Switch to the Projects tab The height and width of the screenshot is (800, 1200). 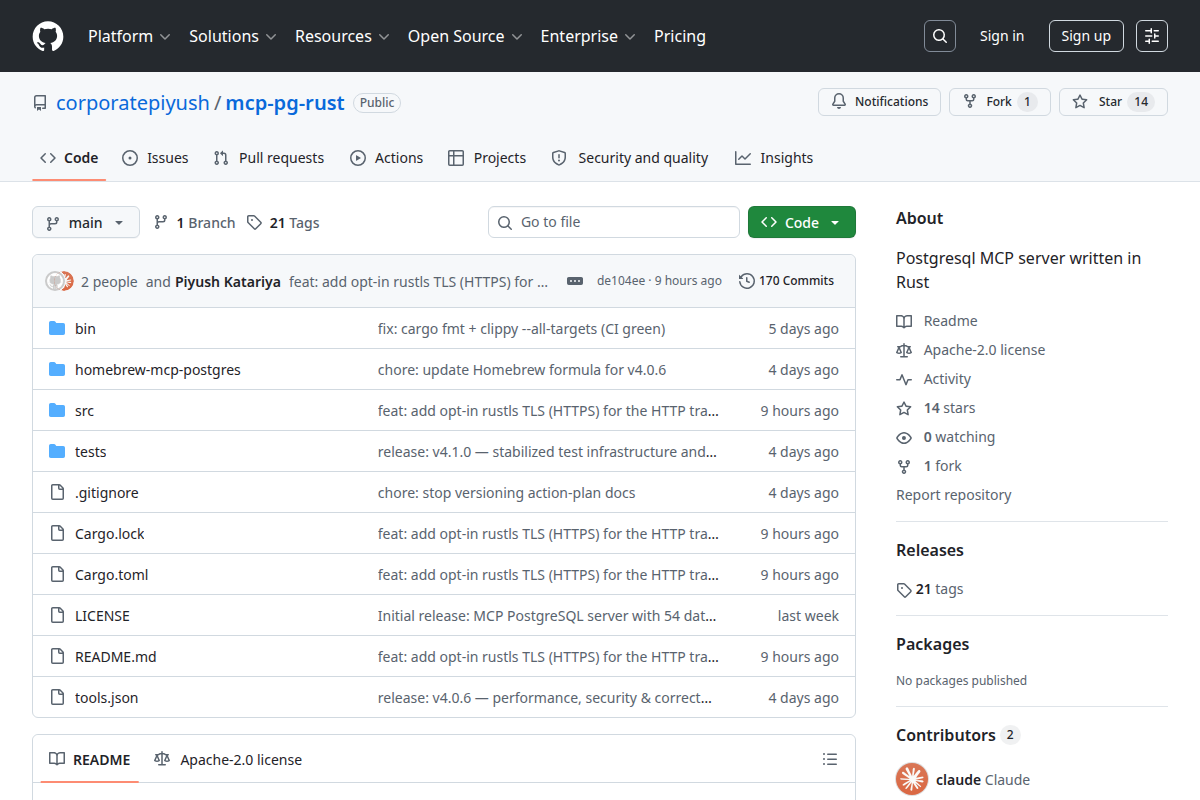coord(487,158)
